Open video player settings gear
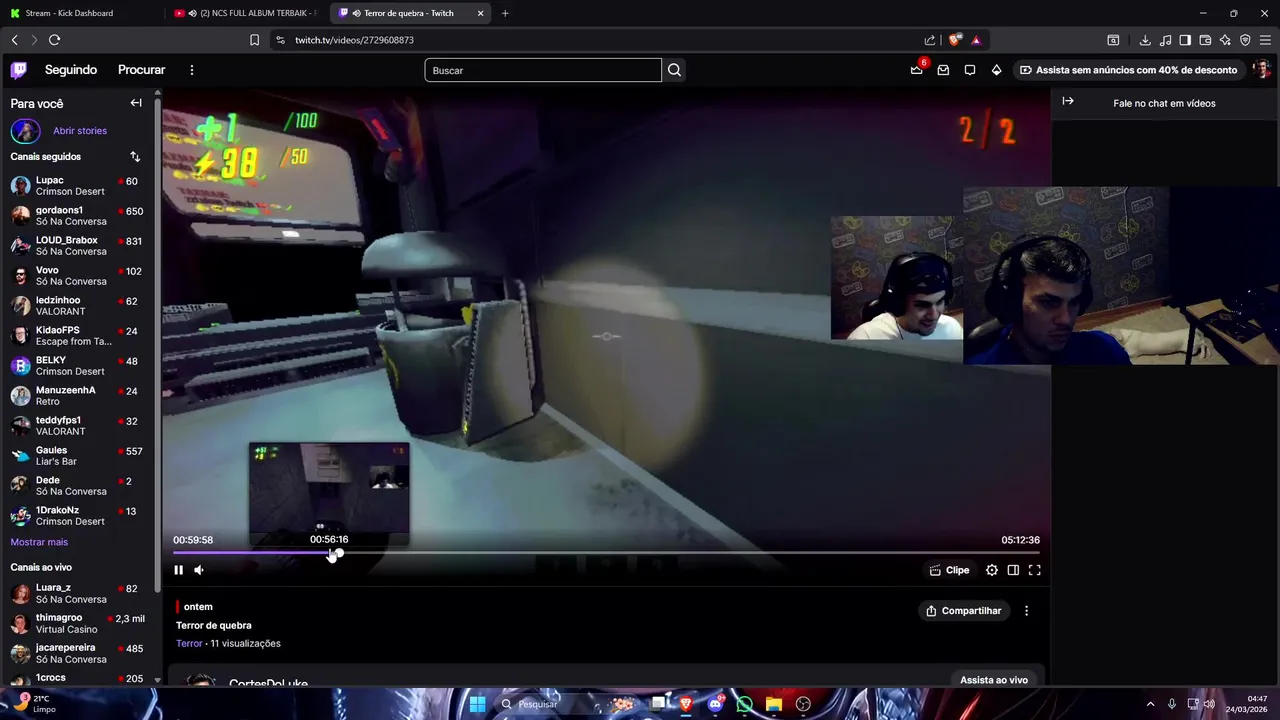1280x720 pixels. point(992,570)
